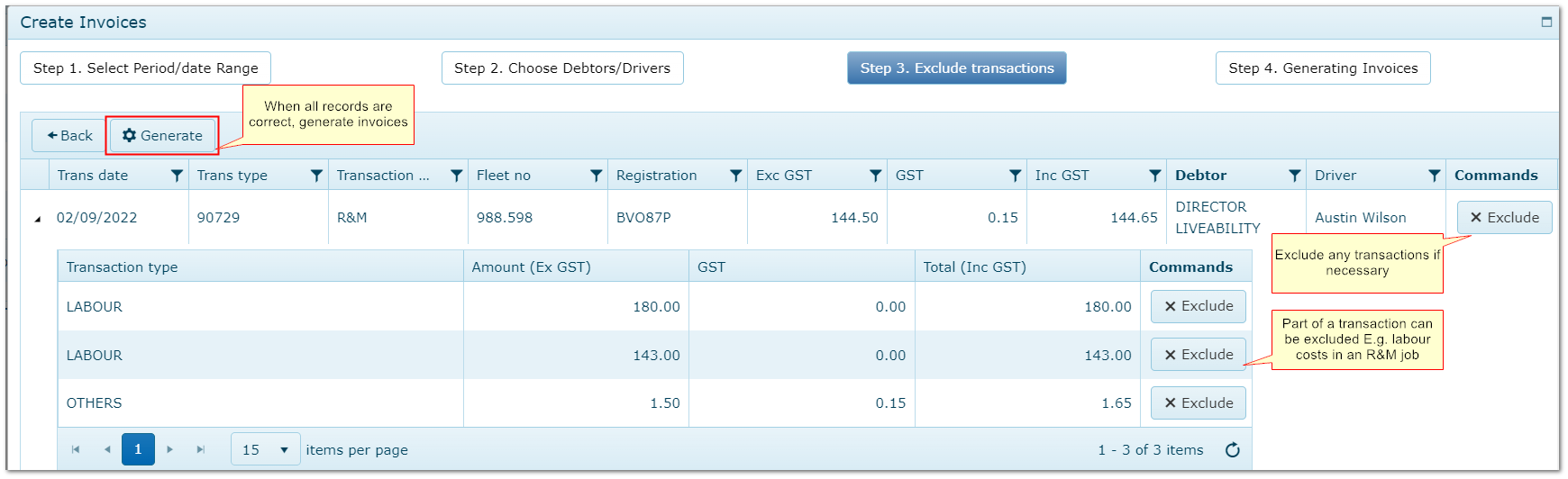Open Step 4 Generating Invoices
Viewport: 1568px width, 479px height.
click(1322, 68)
